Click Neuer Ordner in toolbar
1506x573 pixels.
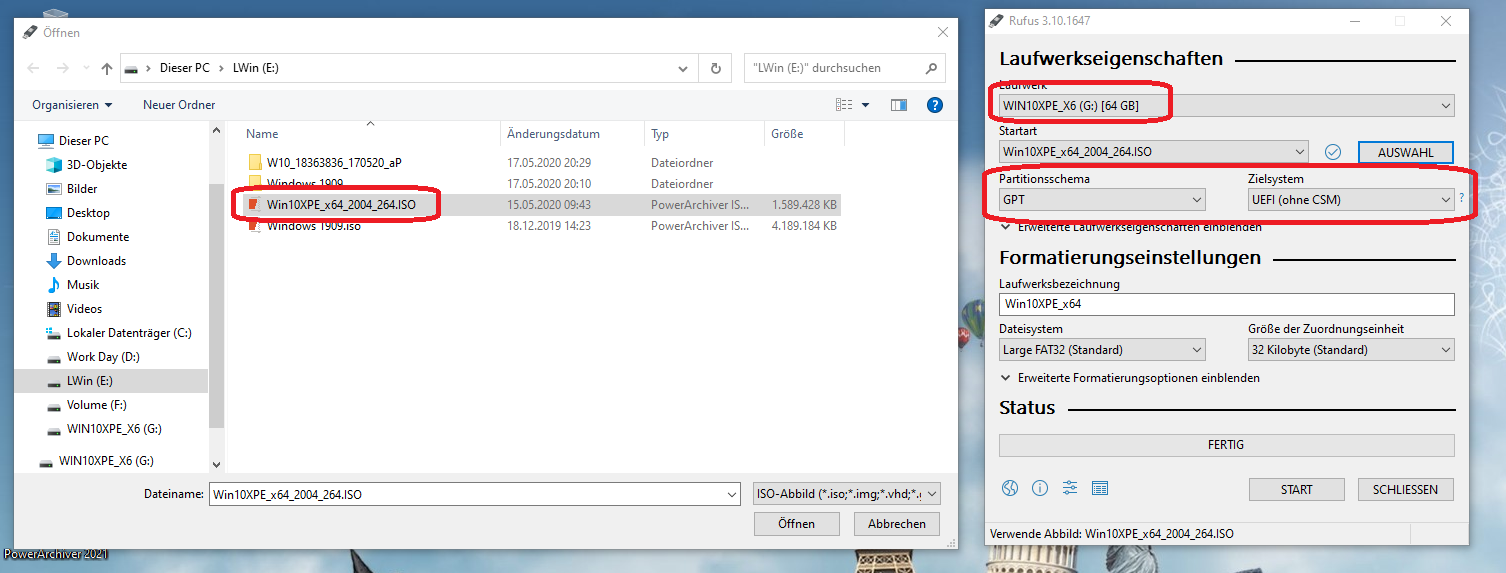[179, 105]
